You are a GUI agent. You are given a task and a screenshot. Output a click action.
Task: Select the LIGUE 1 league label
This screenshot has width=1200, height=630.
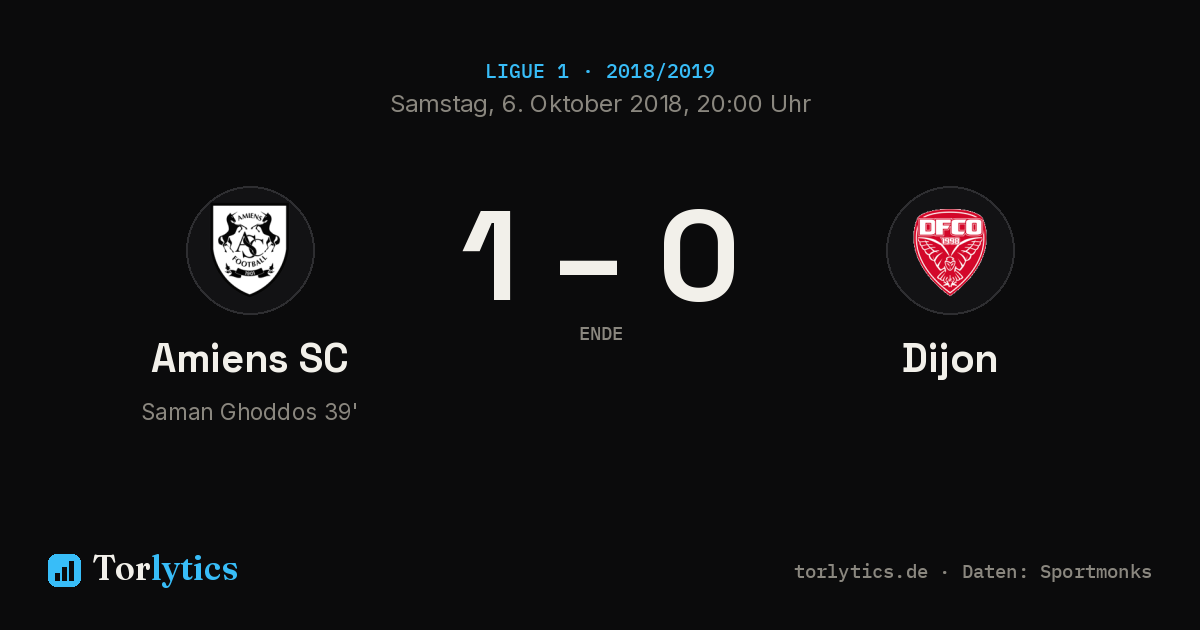click(527, 72)
